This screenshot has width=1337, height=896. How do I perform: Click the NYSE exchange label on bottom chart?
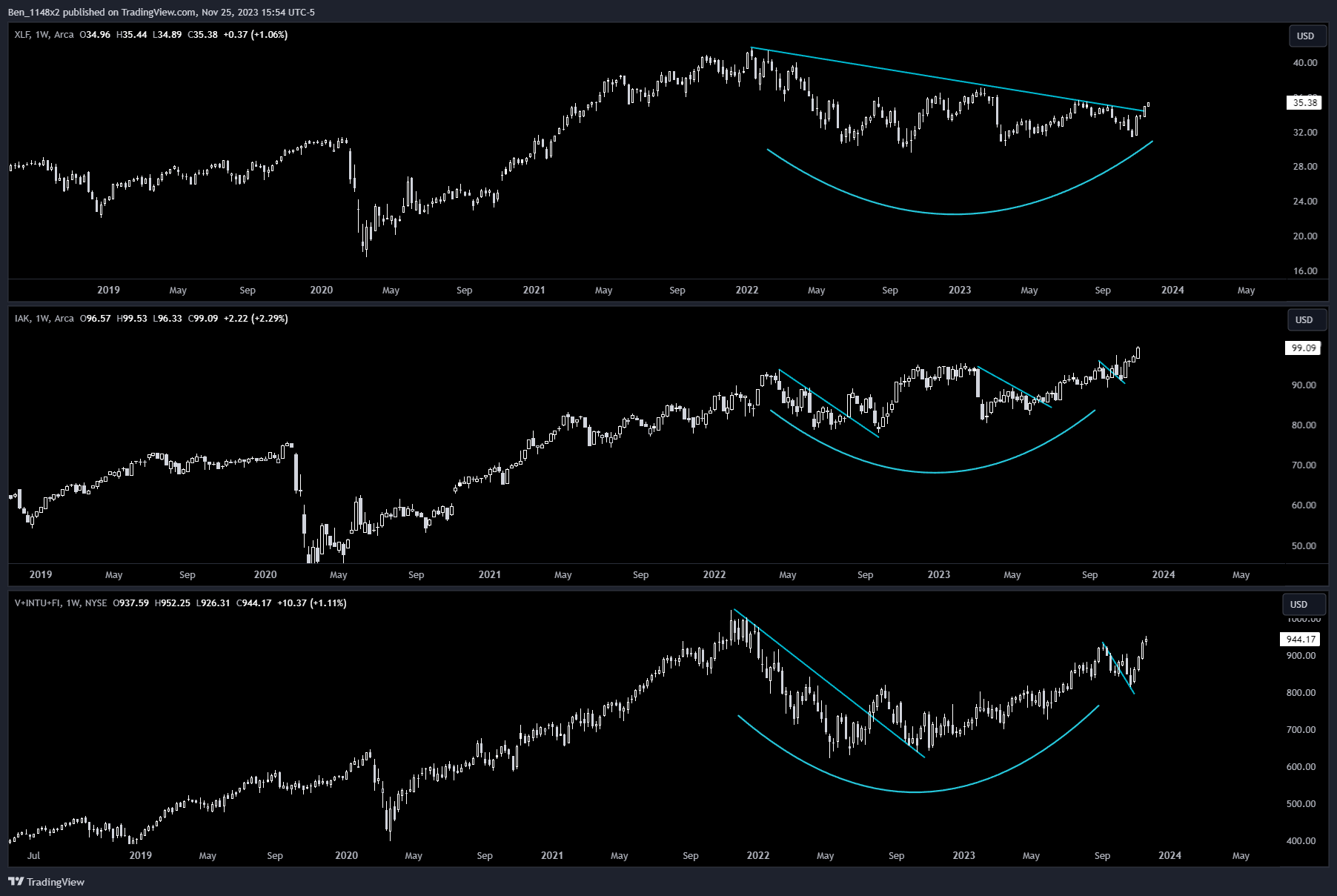[96, 603]
